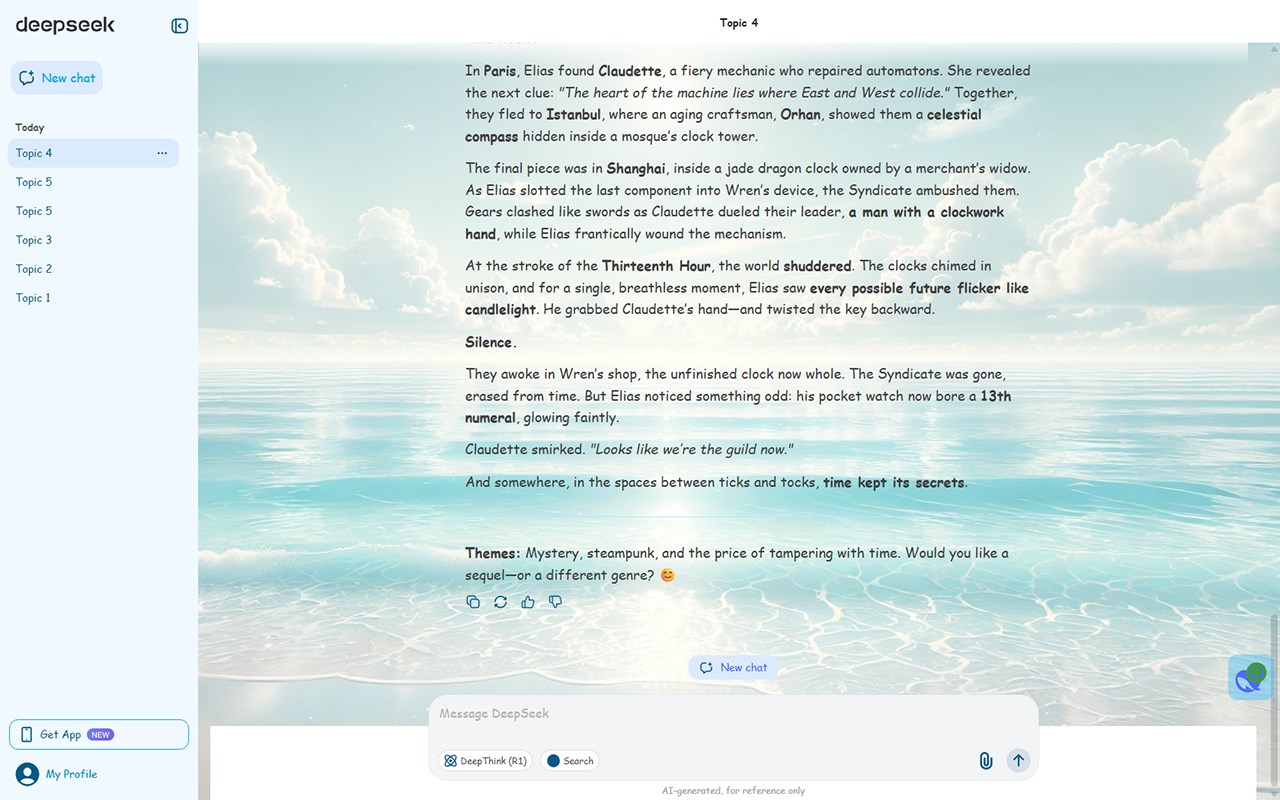This screenshot has height=800, width=1280.
Task: Open the Get App button
Action: (x=99, y=734)
